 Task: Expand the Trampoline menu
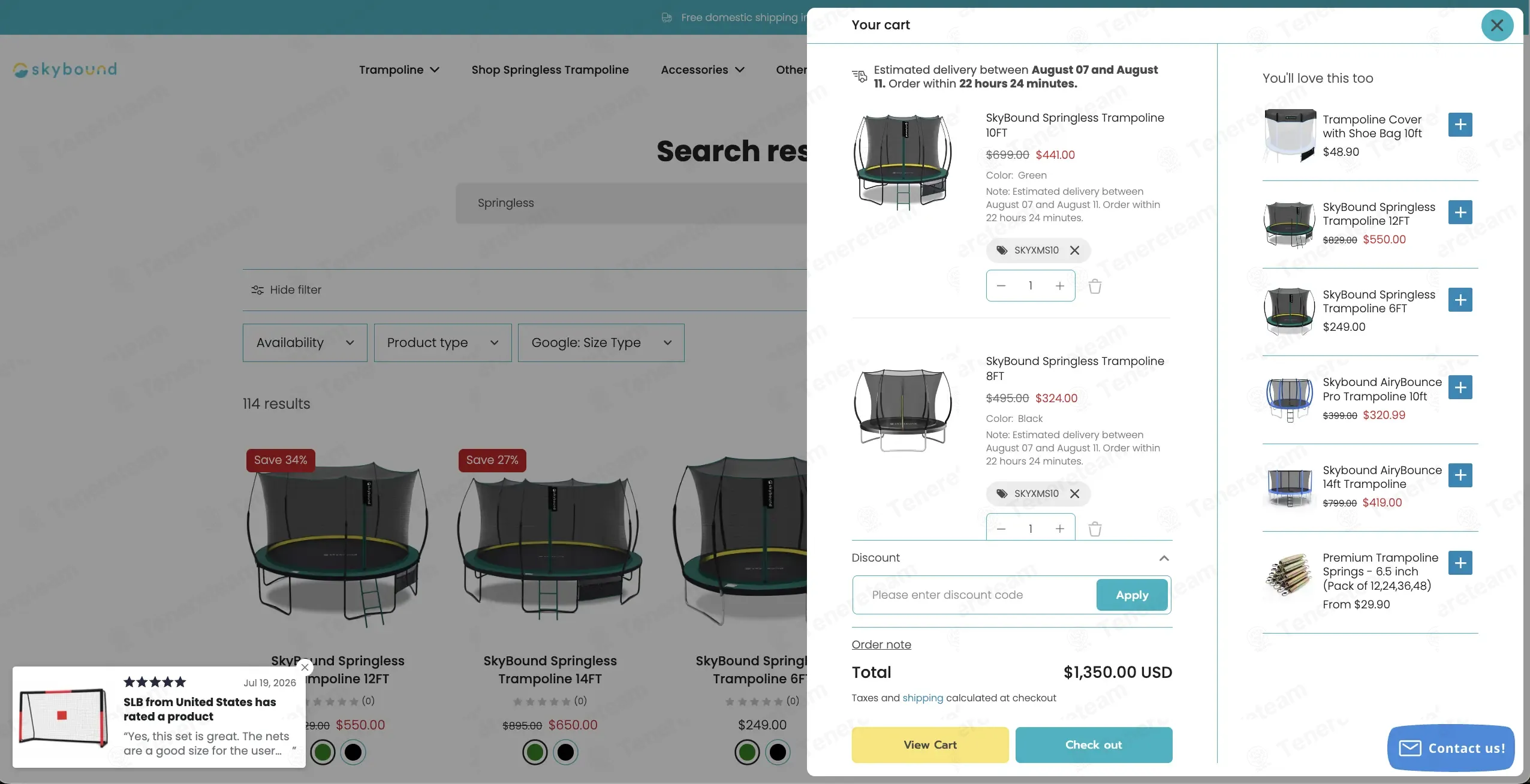pyautogui.click(x=399, y=70)
